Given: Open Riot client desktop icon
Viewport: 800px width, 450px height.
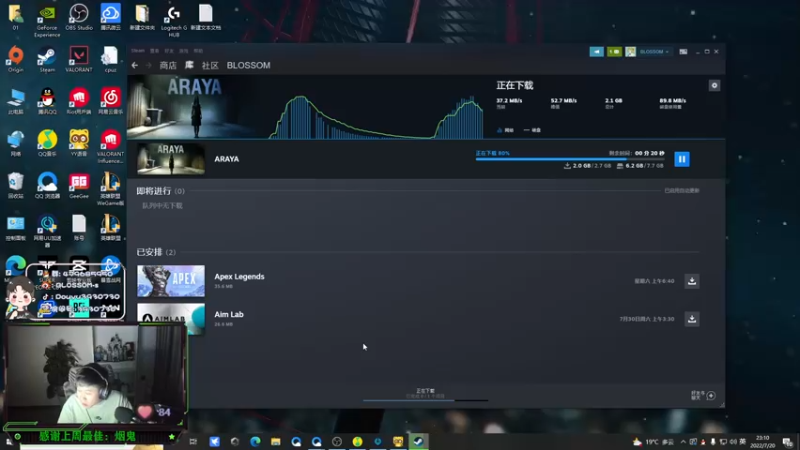Looking at the screenshot, I should 79,101.
